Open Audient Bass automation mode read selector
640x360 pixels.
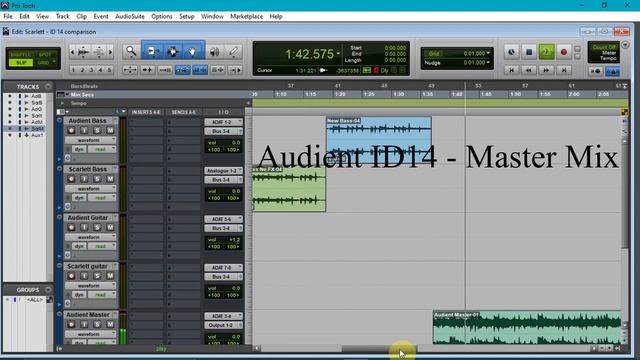[102, 149]
